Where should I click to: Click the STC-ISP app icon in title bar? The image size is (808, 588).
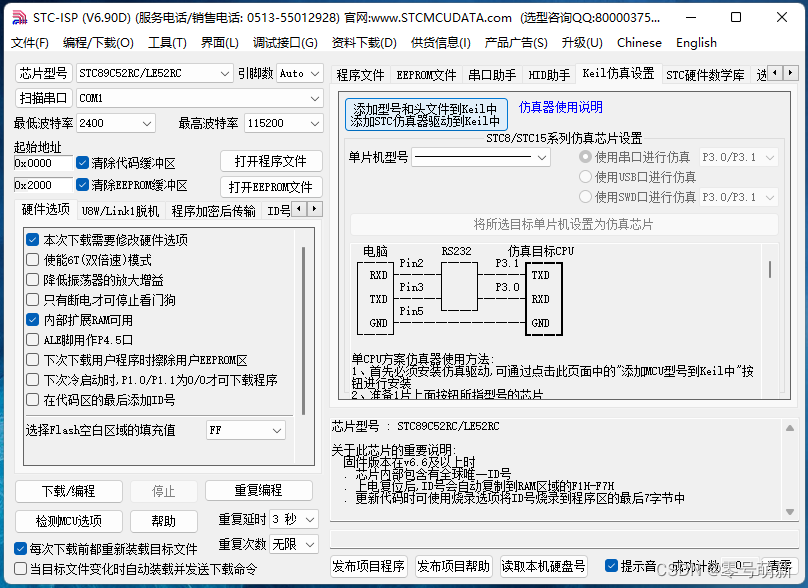point(19,18)
